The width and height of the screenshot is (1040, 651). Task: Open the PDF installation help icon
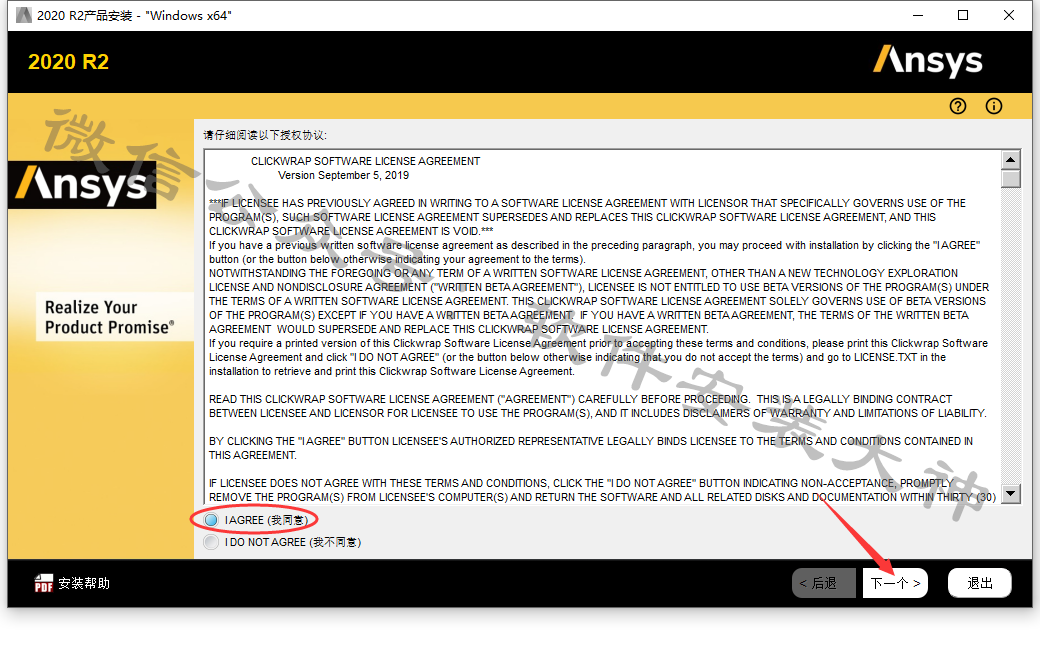point(44,583)
